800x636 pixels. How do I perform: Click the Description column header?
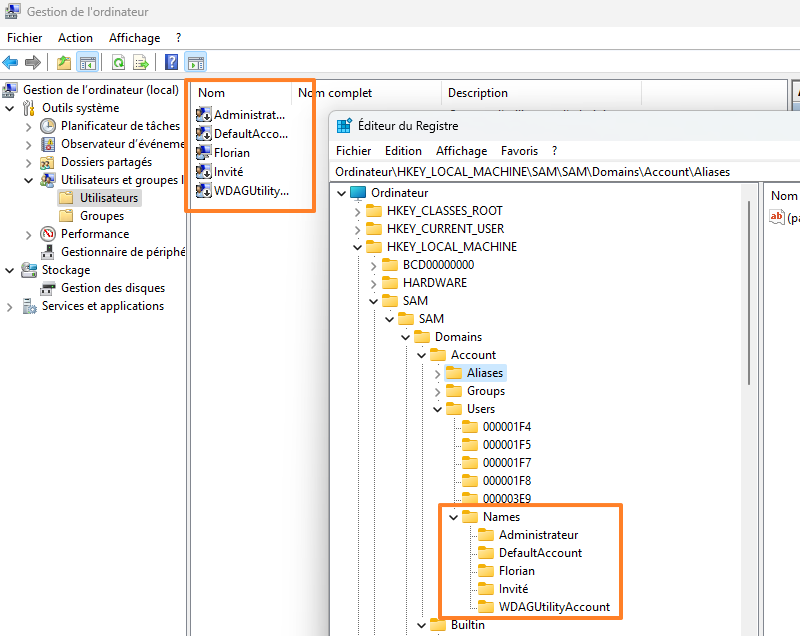tap(477, 93)
